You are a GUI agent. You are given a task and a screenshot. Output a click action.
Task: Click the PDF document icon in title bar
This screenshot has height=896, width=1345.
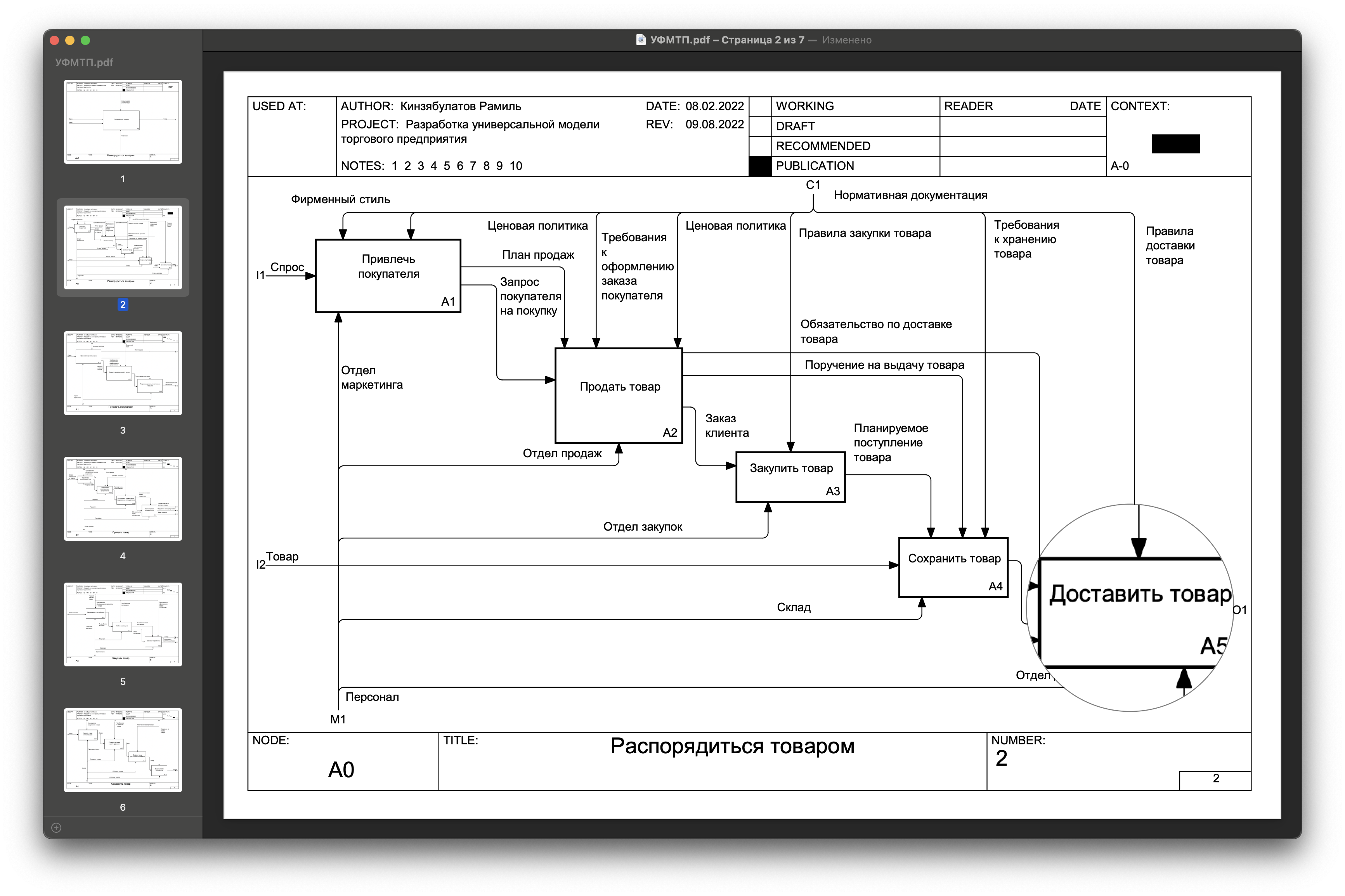point(641,40)
